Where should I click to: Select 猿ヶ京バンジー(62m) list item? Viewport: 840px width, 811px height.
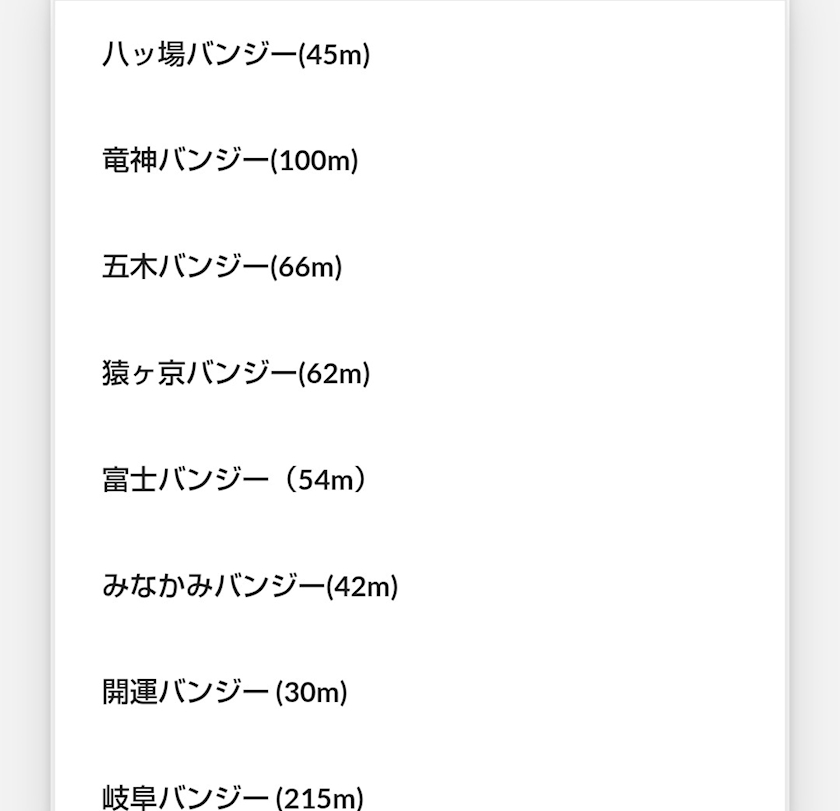point(236,373)
